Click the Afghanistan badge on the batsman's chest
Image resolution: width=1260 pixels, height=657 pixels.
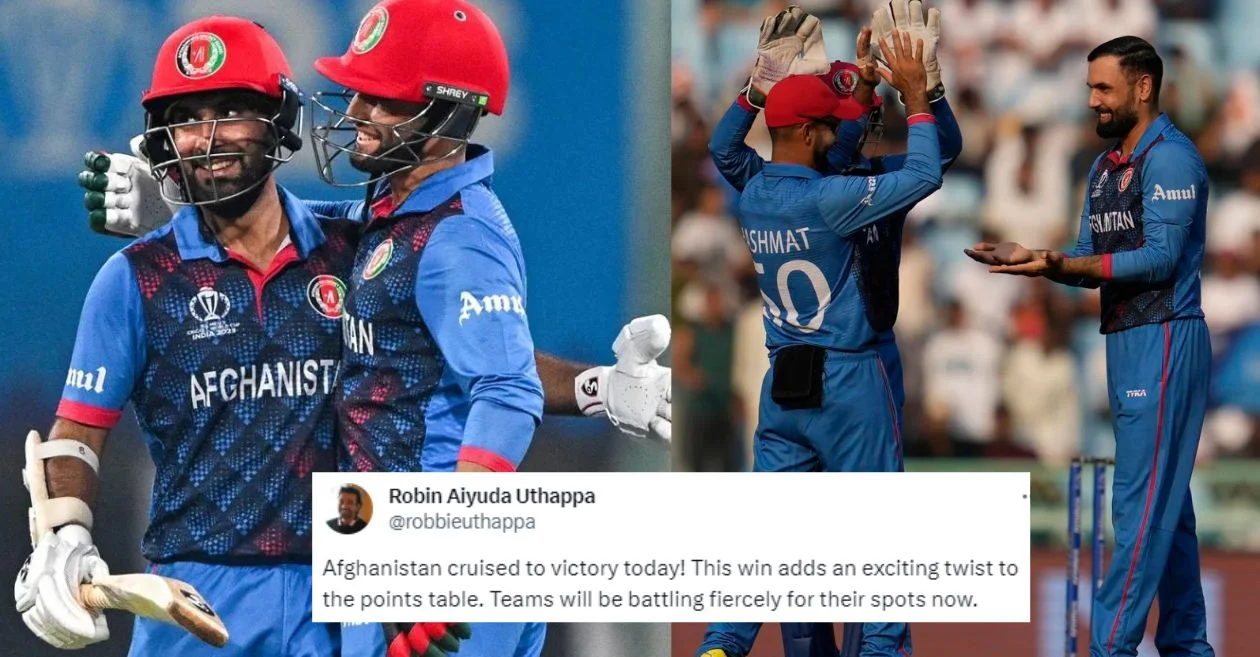(x=327, y=296)
